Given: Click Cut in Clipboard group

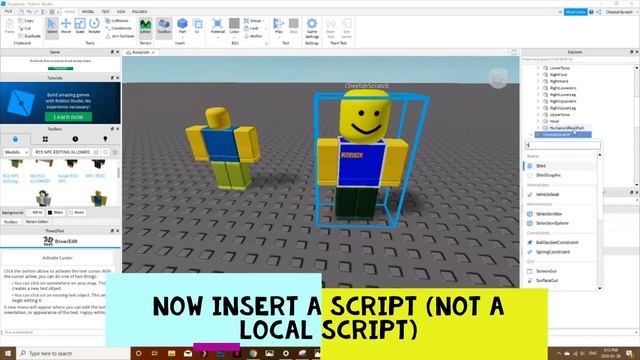Looking at the screenshot, I should 25,28.
